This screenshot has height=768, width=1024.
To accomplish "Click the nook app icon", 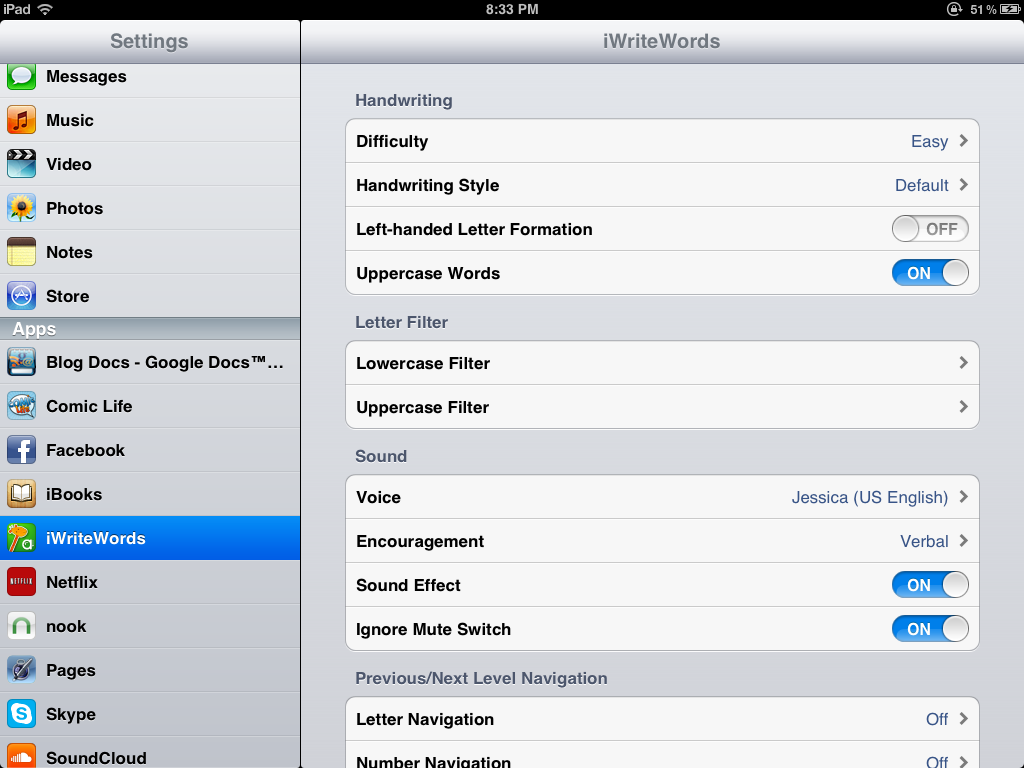I will [x=21, y=626].
